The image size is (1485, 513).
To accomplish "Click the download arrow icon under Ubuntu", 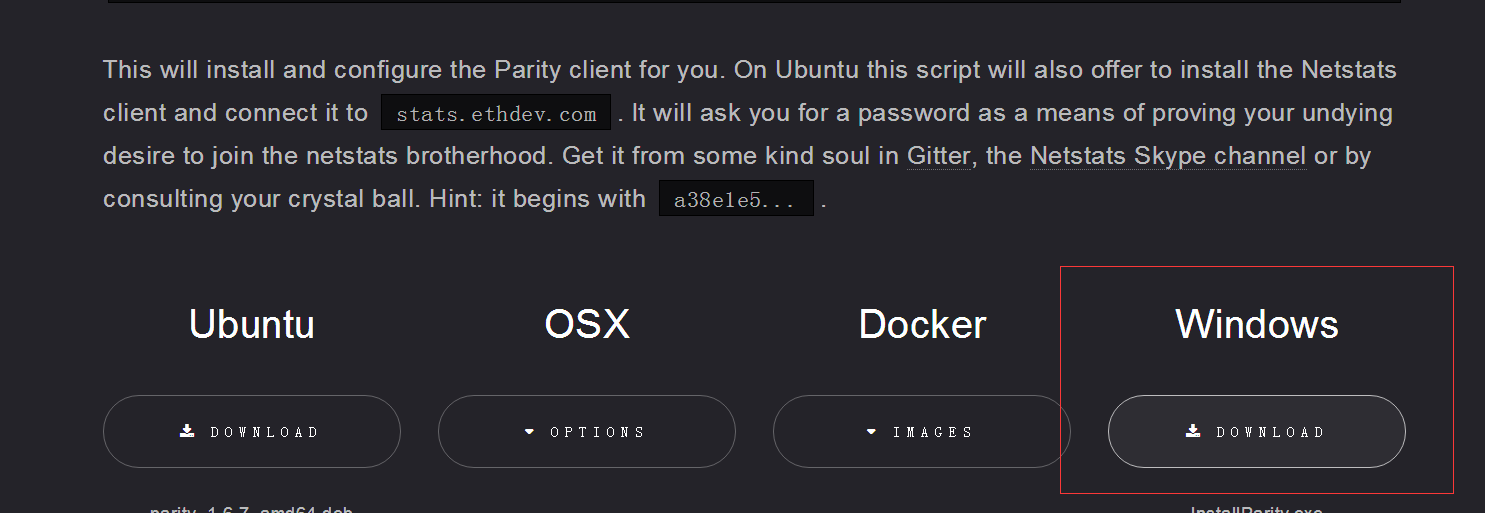I will tap(187, 431).
